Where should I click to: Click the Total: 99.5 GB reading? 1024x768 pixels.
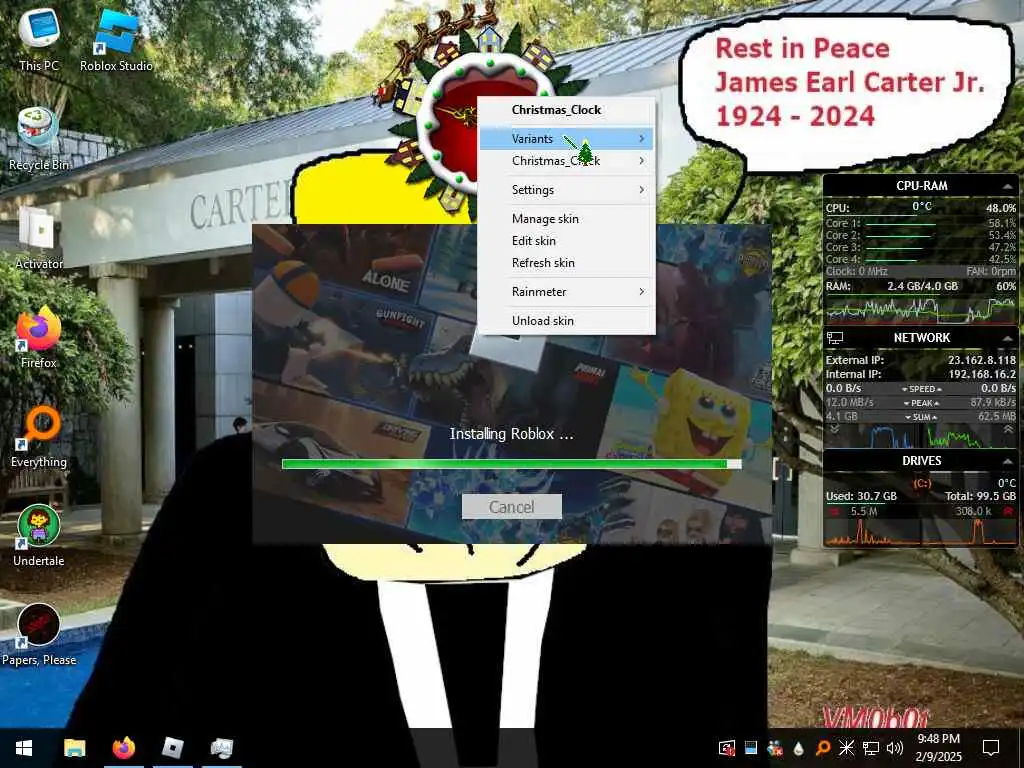pyautogui.click(x=980, y=496)
